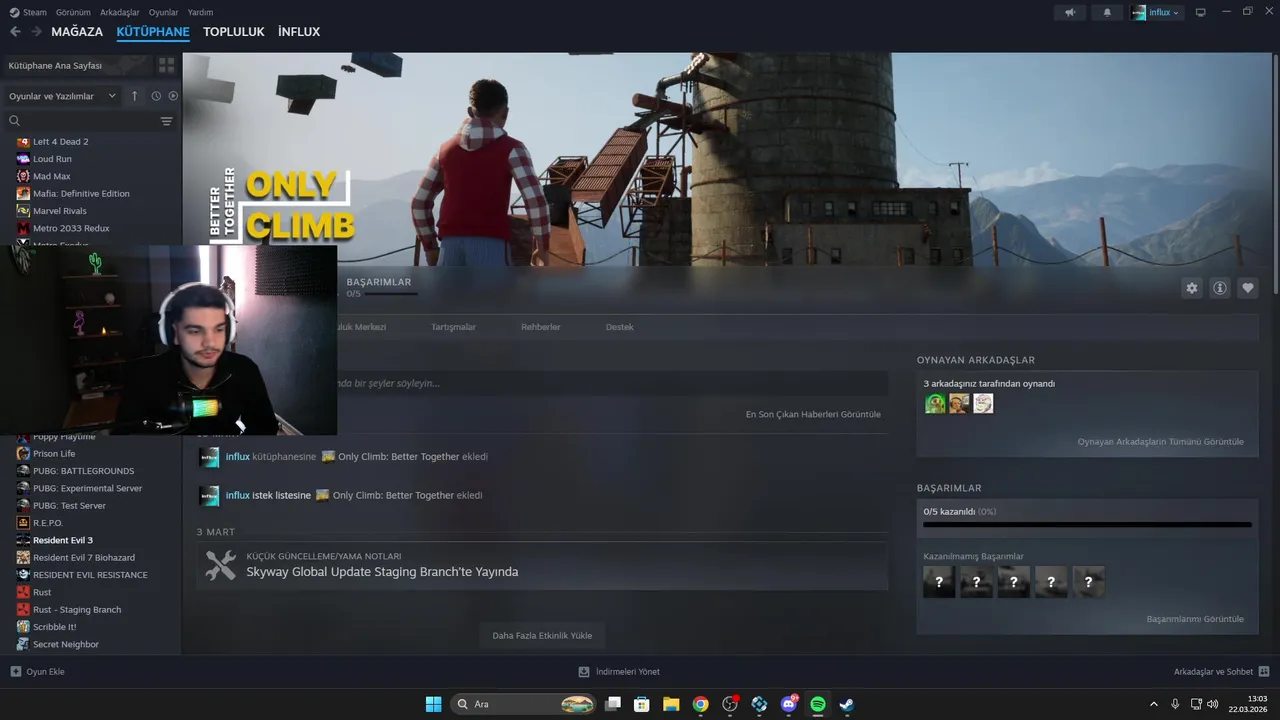Click the sort-by arrow icon in library sidebar

(x=135, y=96)
